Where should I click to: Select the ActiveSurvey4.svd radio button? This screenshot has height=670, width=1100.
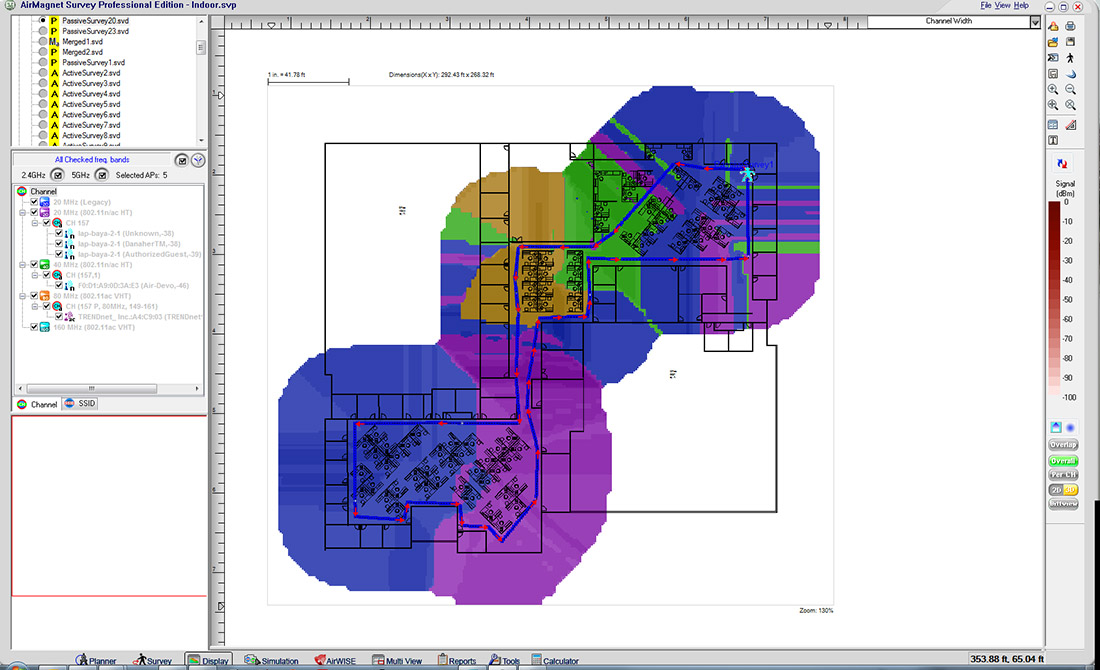[x=42, y=94]
